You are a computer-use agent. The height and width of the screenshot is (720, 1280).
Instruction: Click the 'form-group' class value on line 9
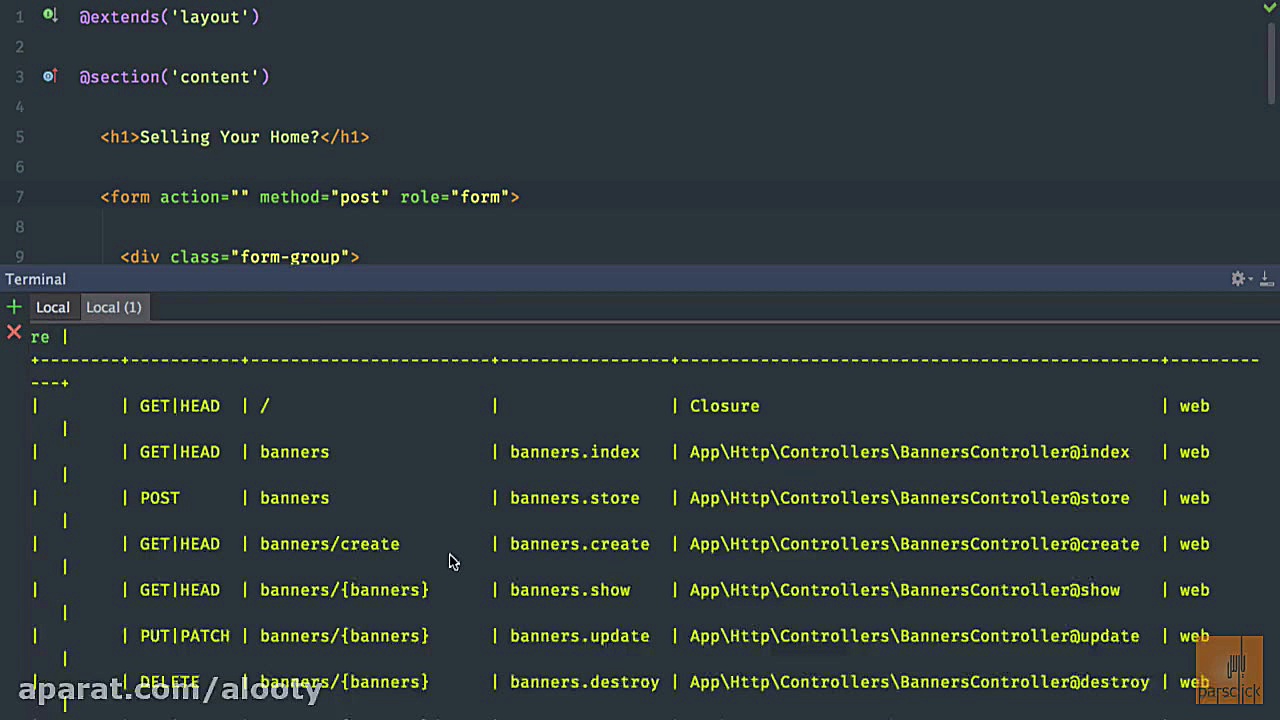pyautogui.click(x=290, y=257)
